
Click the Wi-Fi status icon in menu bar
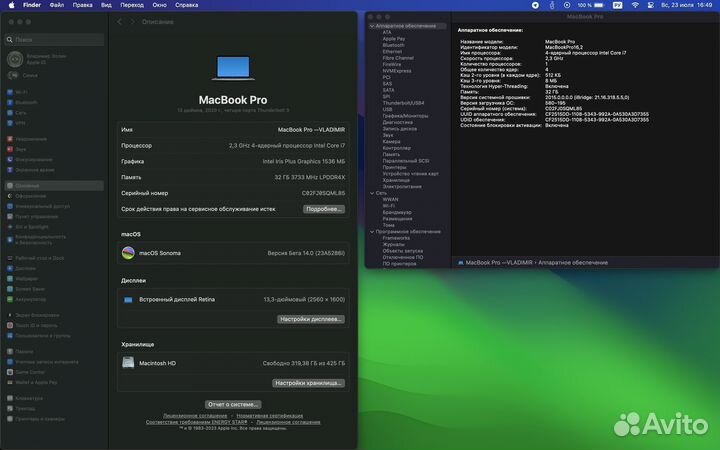tap(635, 5)
